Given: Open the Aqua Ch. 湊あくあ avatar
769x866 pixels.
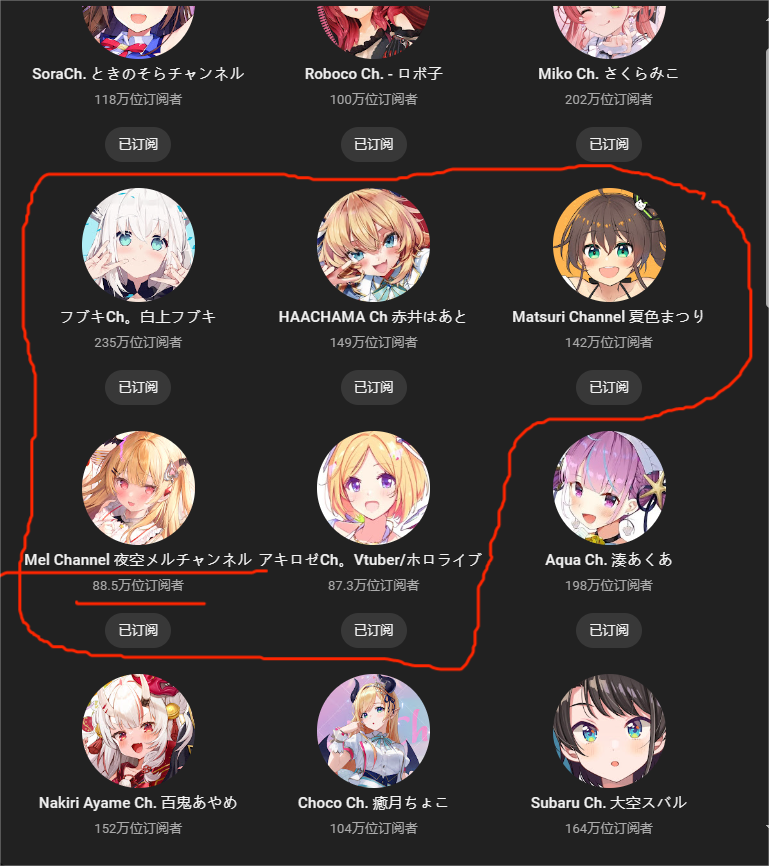Looking at the screenshot, I should pos(609,488).
